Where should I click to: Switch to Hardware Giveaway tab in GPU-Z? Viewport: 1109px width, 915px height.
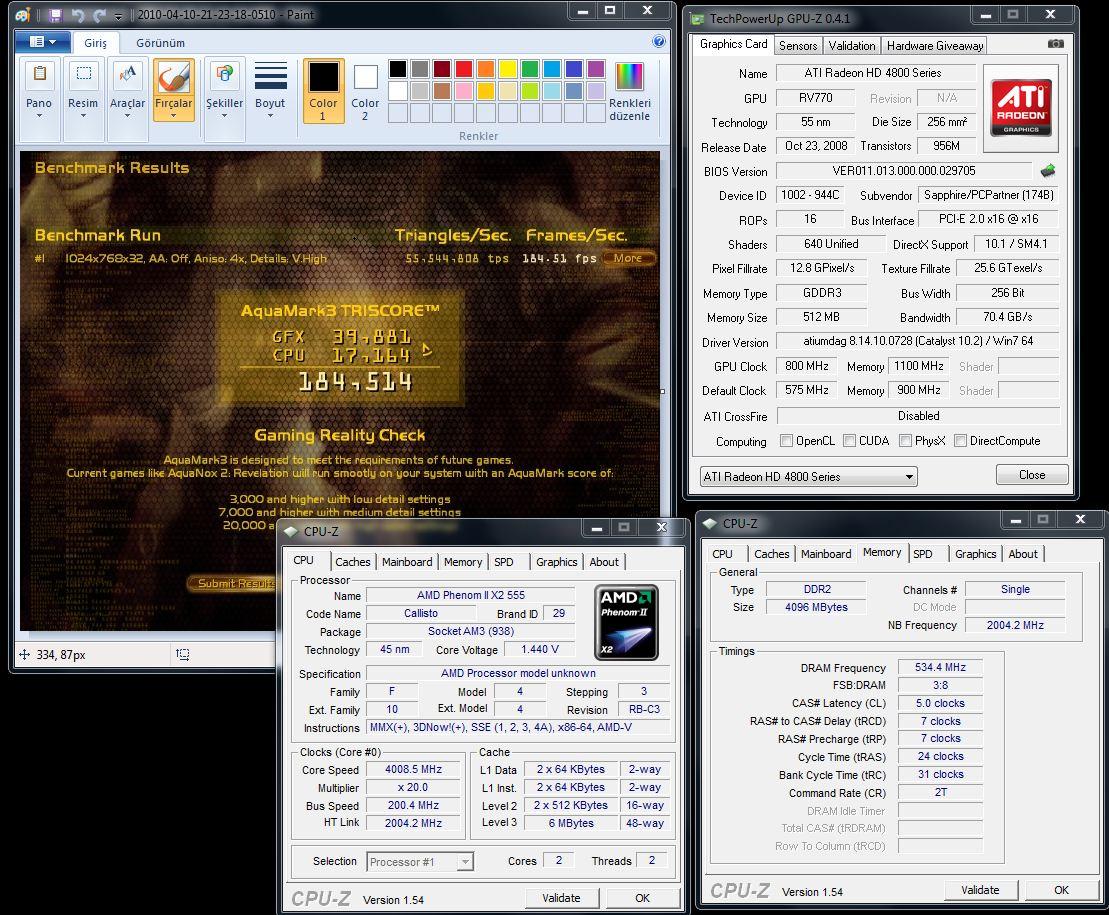(935, 46)
